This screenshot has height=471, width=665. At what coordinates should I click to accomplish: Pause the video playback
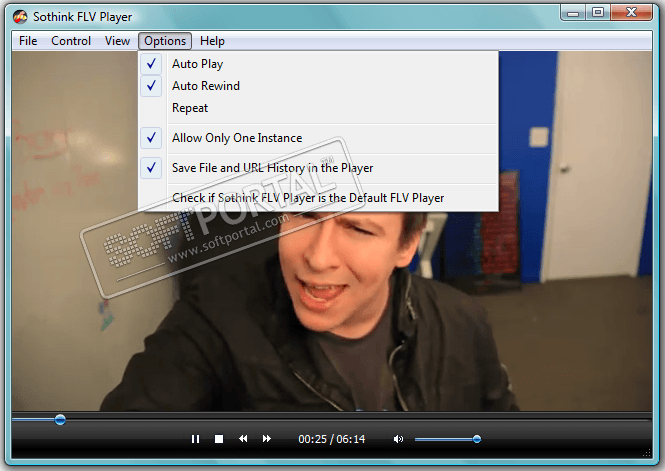195,439
